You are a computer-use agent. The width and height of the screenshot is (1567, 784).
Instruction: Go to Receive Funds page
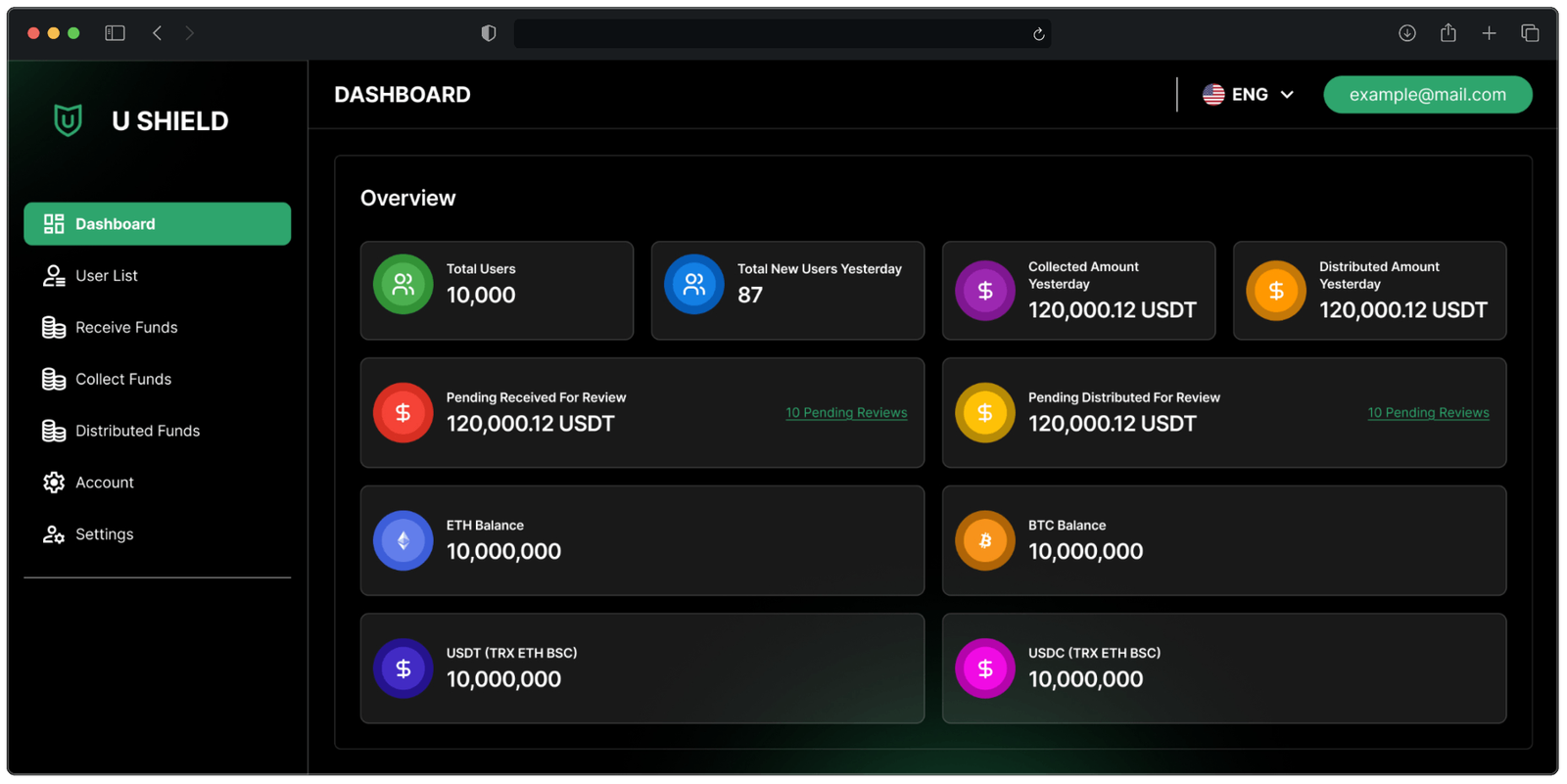[x=126, y=328]
